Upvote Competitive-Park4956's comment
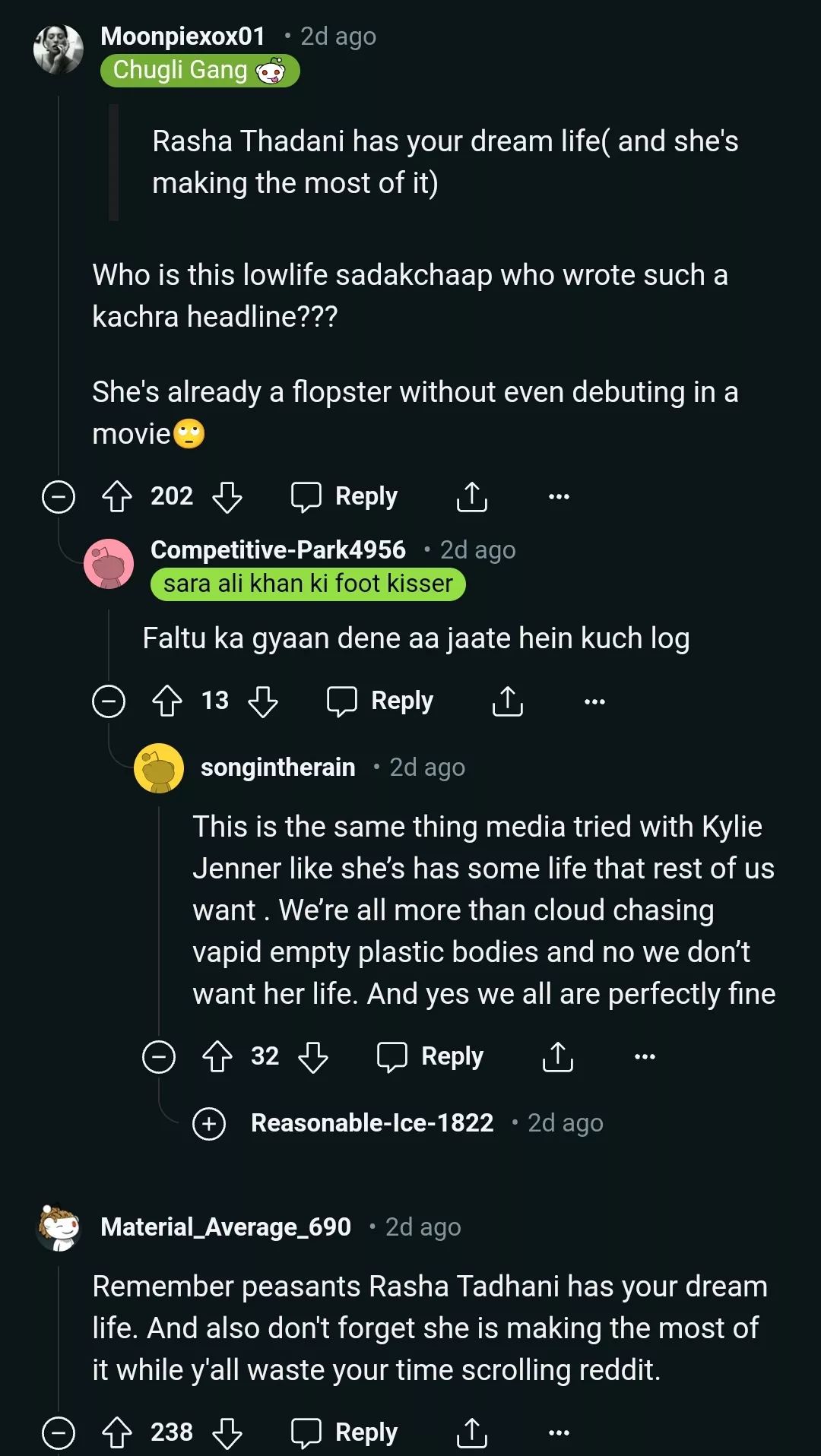821x1456 pixels. click(x=167, y=701)
